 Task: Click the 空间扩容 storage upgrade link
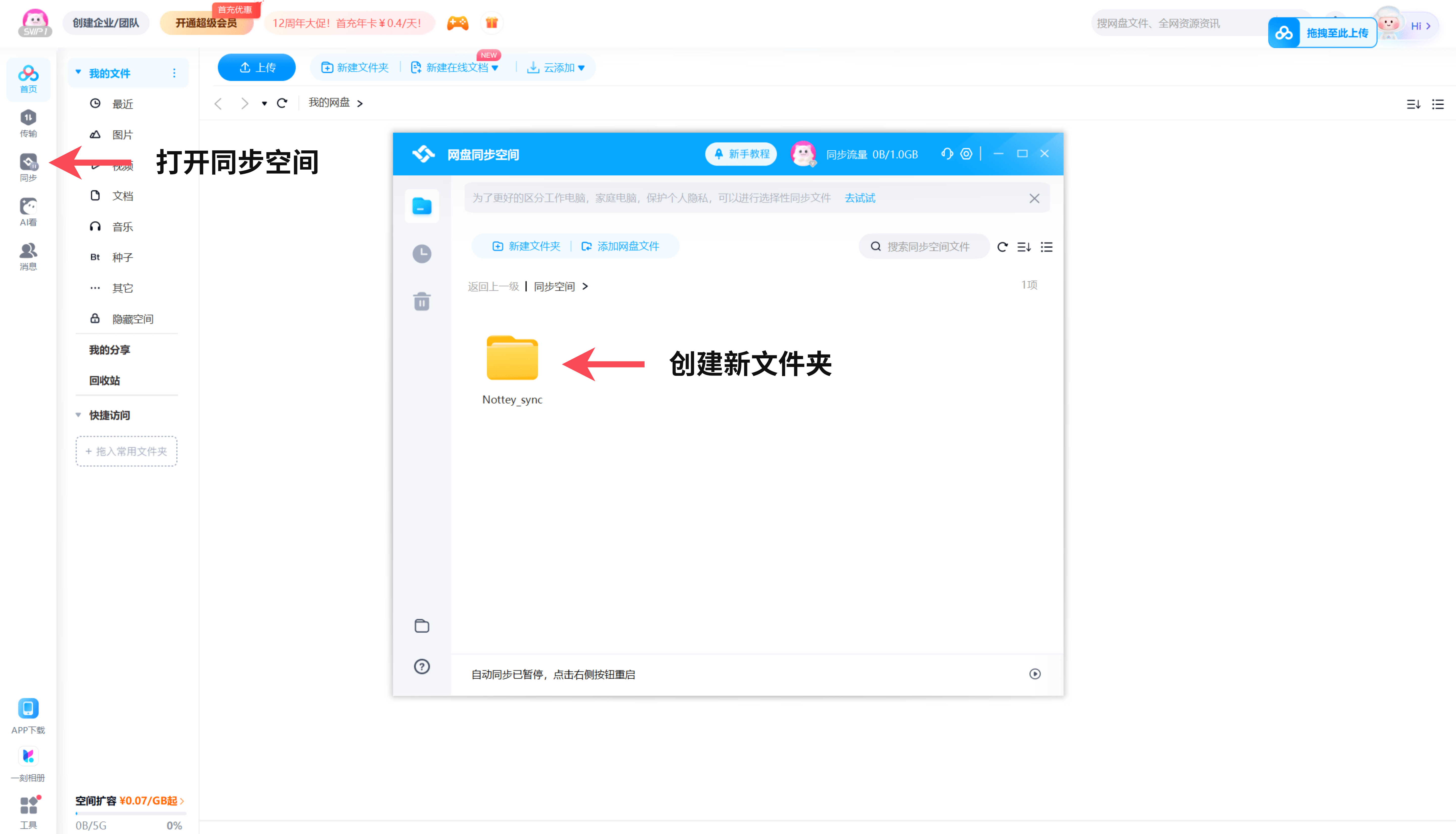point(129,801)
